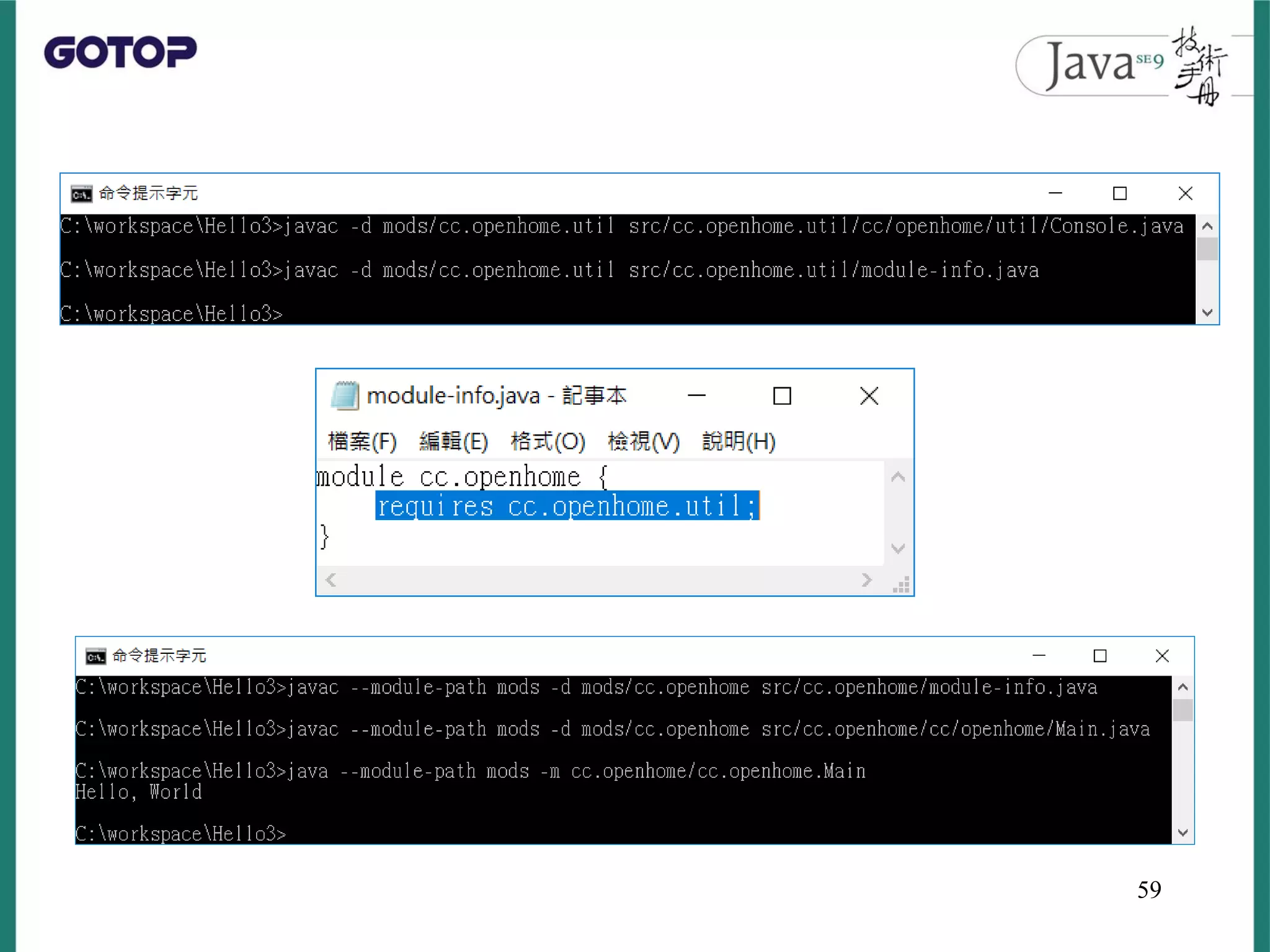Click the GOTOP logo
Screen dimensions: 1270x952
coord(120,52)
